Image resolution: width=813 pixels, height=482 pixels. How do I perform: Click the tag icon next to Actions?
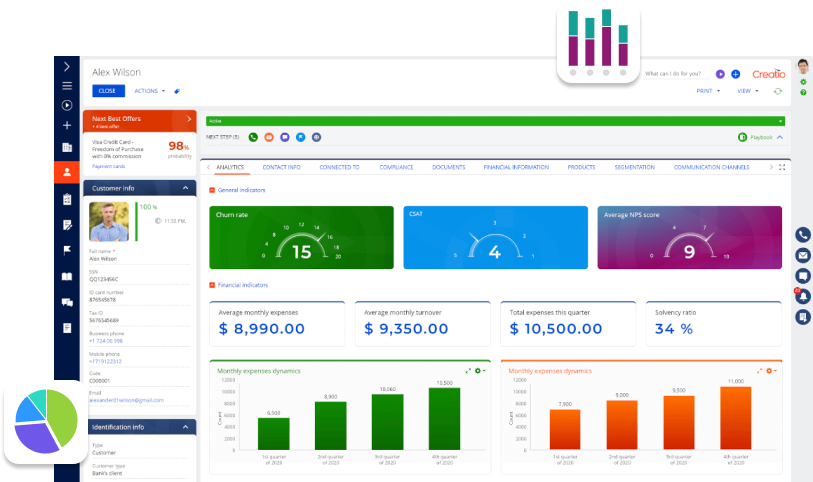[177, 91]
